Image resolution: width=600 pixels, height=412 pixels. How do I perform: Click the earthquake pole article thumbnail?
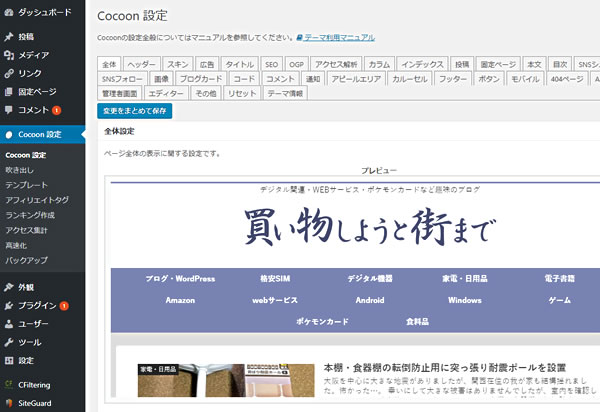(226, 380)
